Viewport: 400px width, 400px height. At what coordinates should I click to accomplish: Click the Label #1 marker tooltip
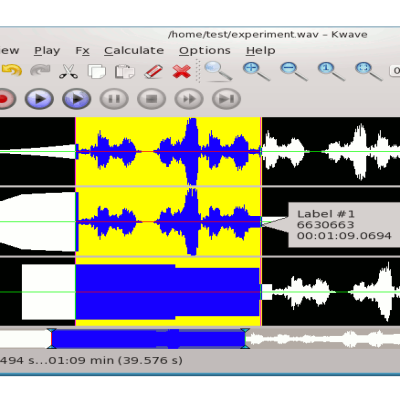pos(343,225)
